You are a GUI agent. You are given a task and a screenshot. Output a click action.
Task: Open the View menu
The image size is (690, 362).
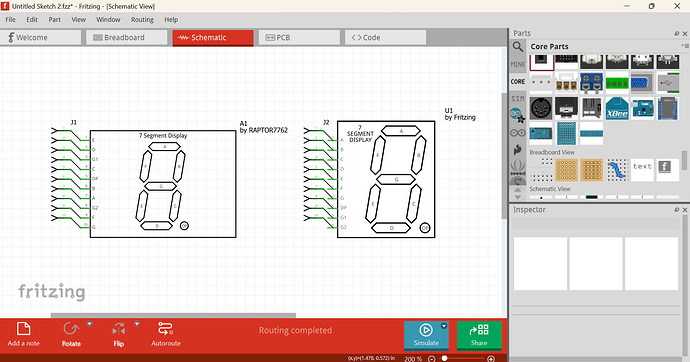79,20
